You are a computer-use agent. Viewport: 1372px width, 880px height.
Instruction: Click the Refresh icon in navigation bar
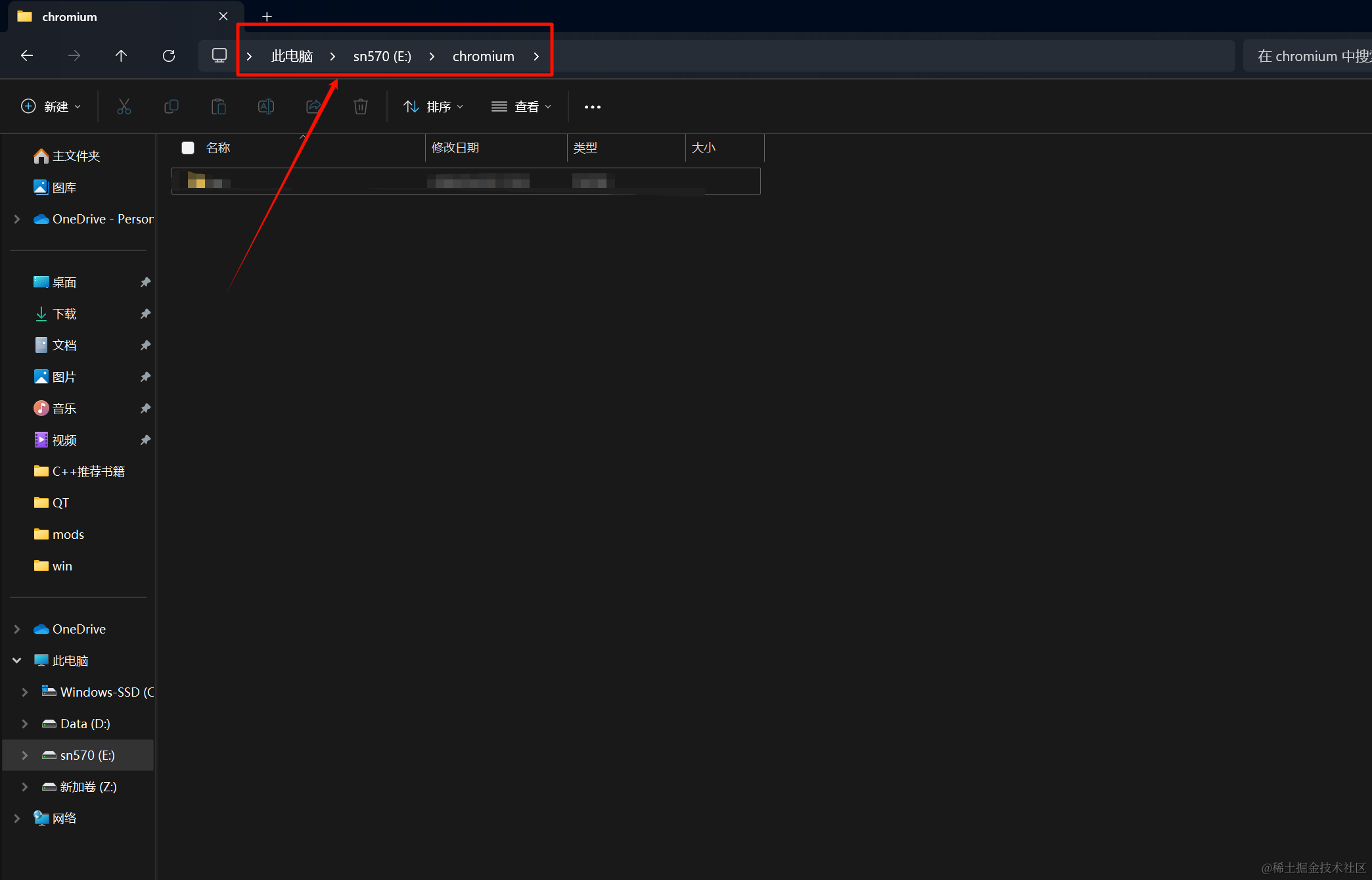pyautogui.click(x=169, y=56)
